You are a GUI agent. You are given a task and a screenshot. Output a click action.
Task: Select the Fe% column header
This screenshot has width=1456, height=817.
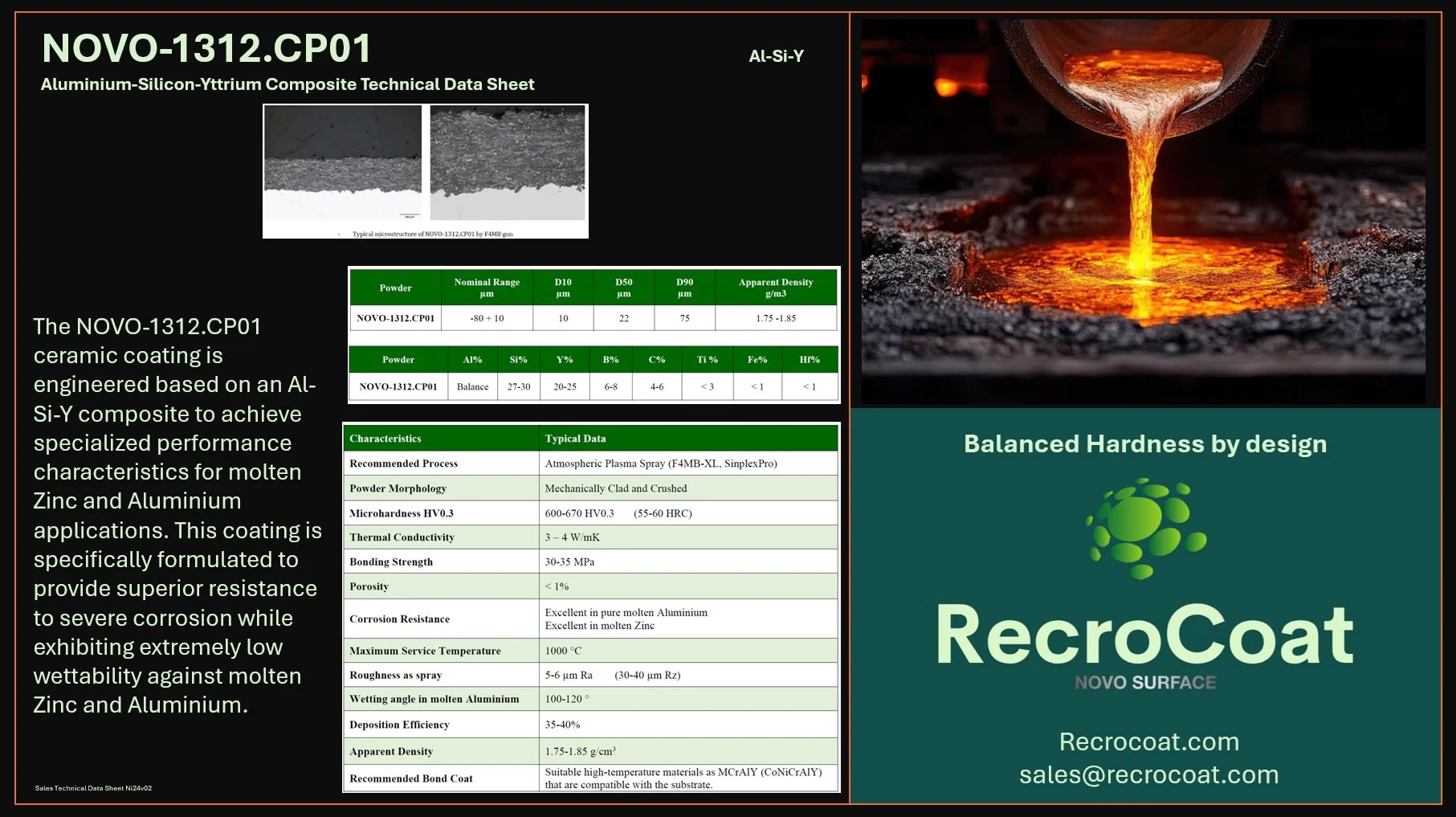(x=757, y=359)
